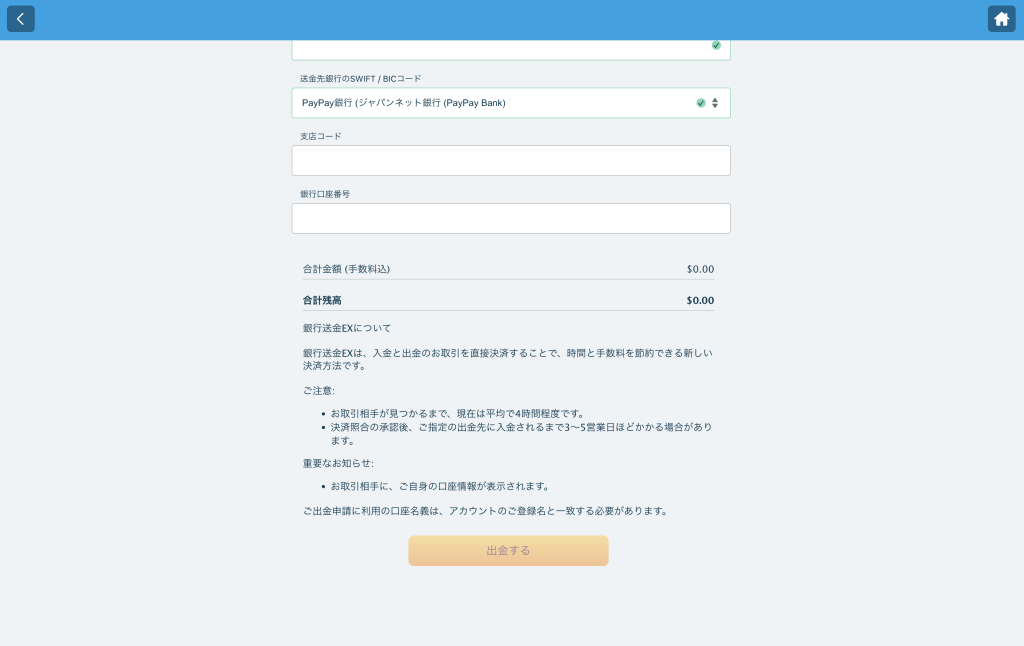Click the 合計残高 label
This screenshot has height=646, width=1024.
coord(322,300)
